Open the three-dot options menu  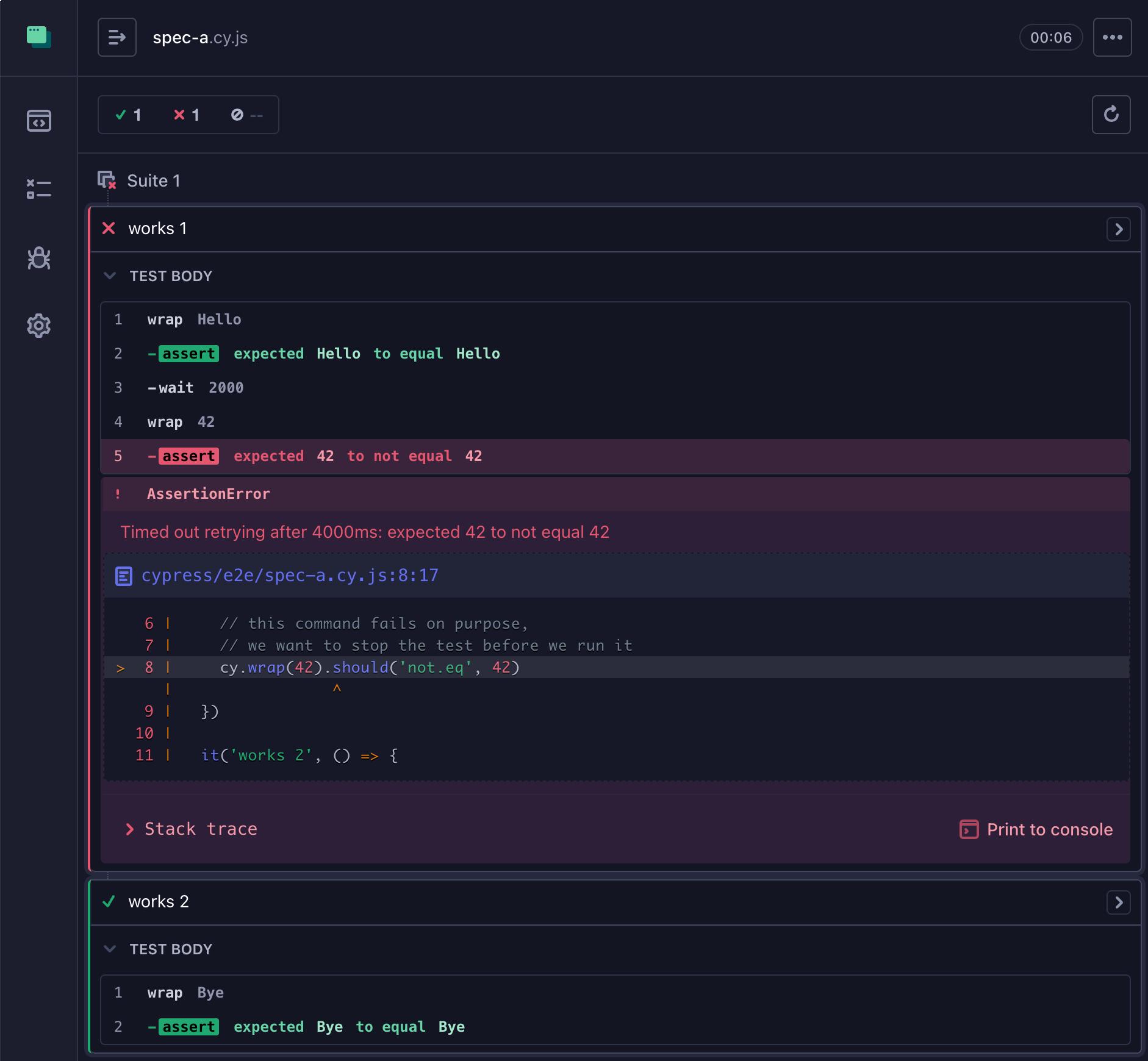[x=1112, y=37]
